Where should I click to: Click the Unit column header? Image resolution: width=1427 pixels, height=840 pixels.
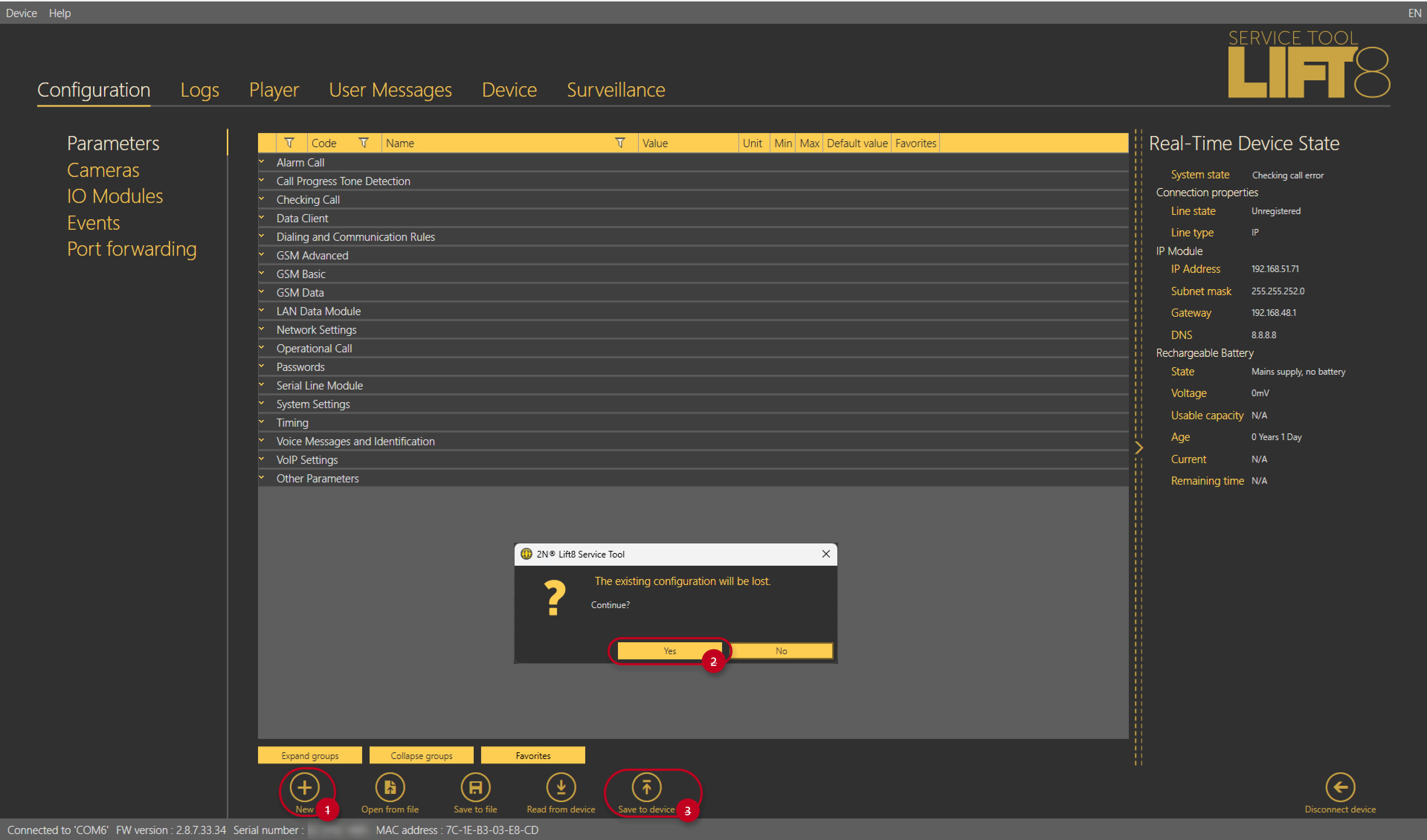click(754, 143)
